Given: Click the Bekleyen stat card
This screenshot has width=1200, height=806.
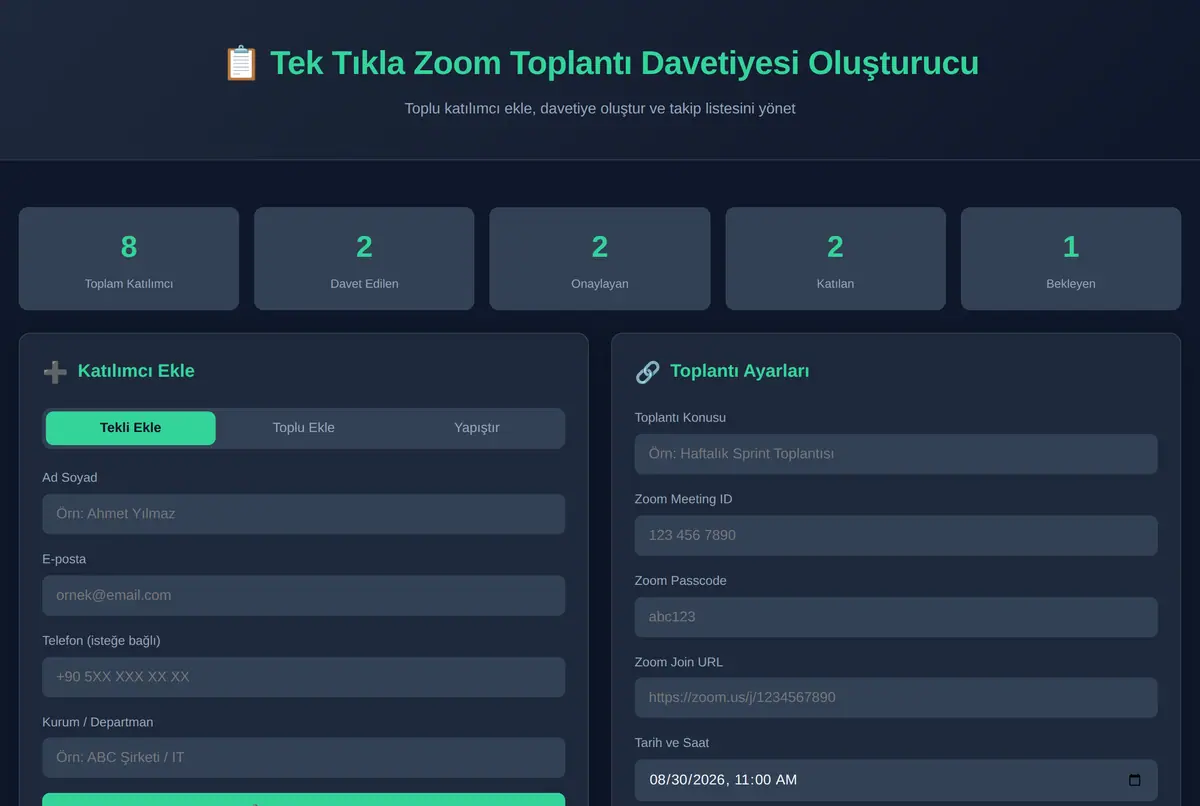Looking at the screenshot, I should click(x=1071, y=259).
